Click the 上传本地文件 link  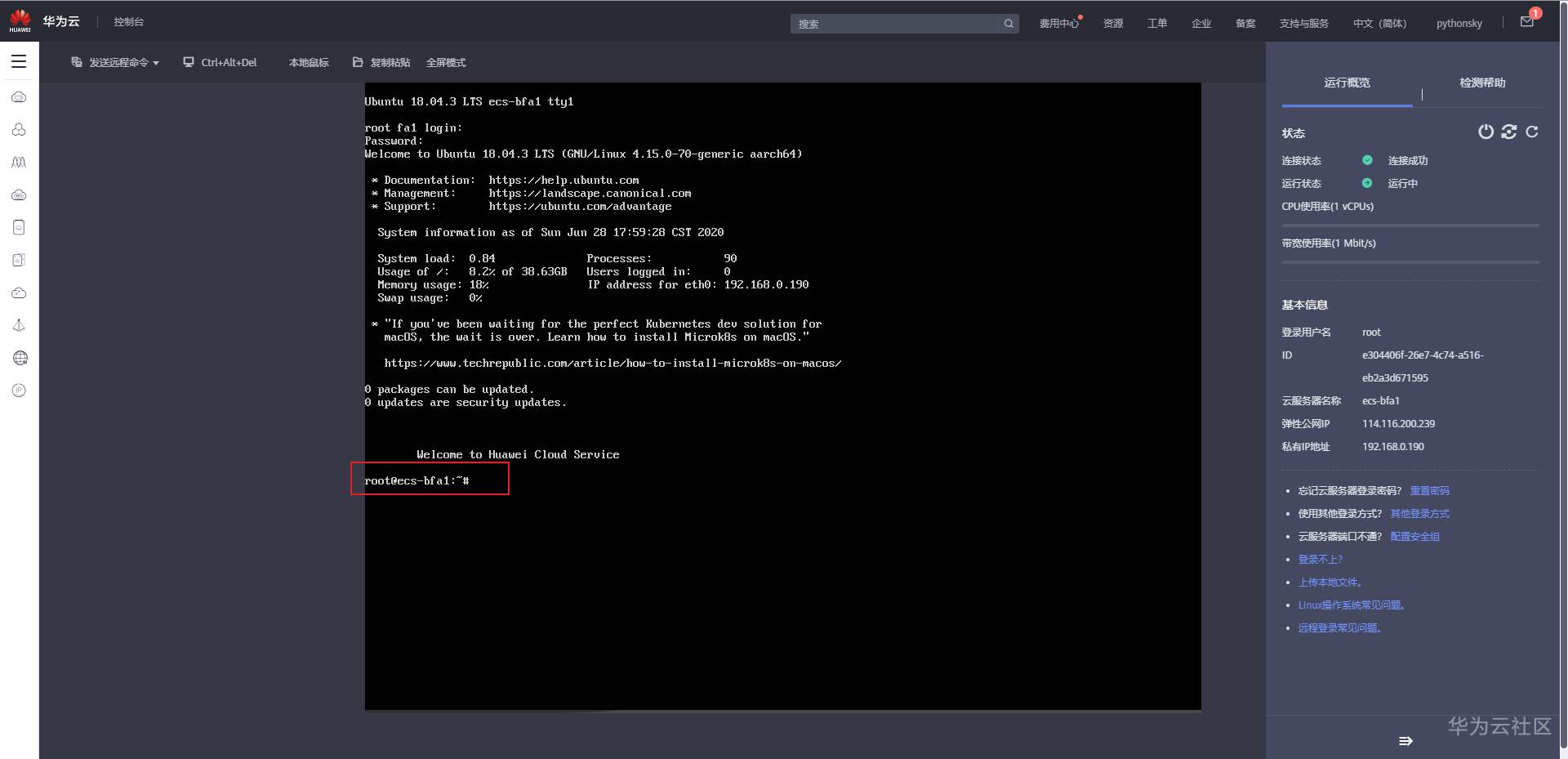point(1330,583)
